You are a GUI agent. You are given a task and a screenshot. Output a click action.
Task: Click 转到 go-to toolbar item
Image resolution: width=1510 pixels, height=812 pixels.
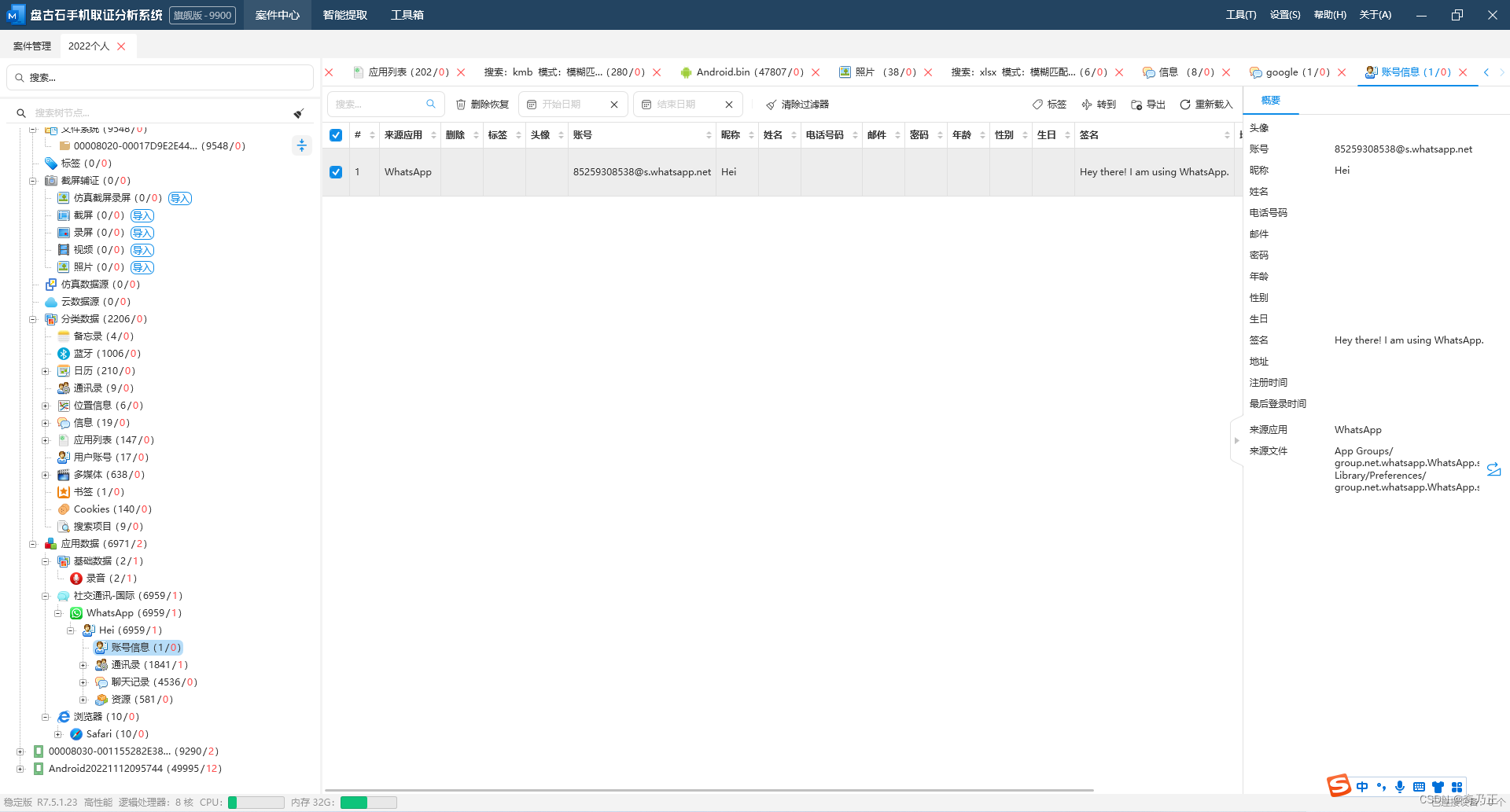coord(1099,105)
